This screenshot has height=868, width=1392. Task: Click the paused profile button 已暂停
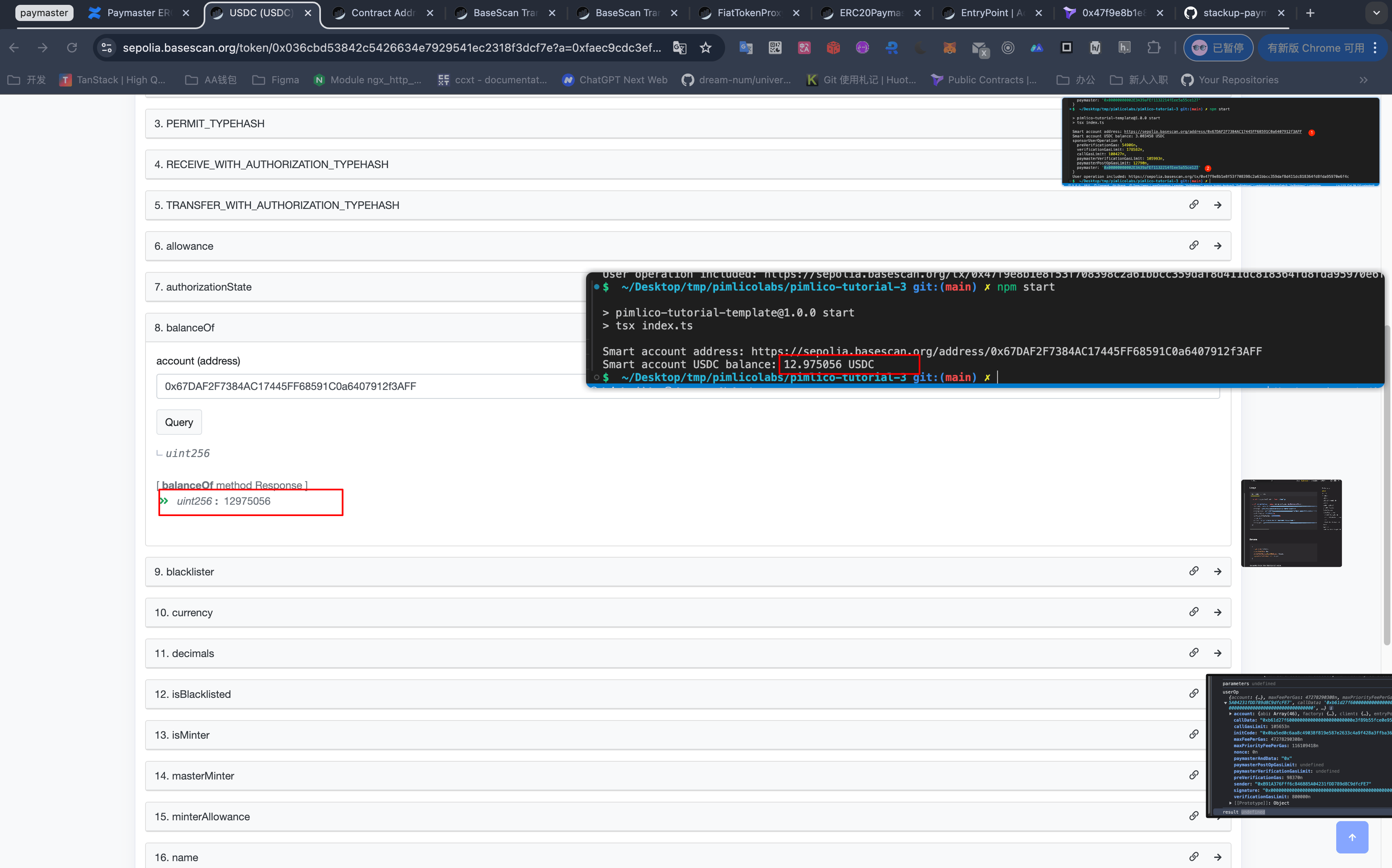[1218, 48]
